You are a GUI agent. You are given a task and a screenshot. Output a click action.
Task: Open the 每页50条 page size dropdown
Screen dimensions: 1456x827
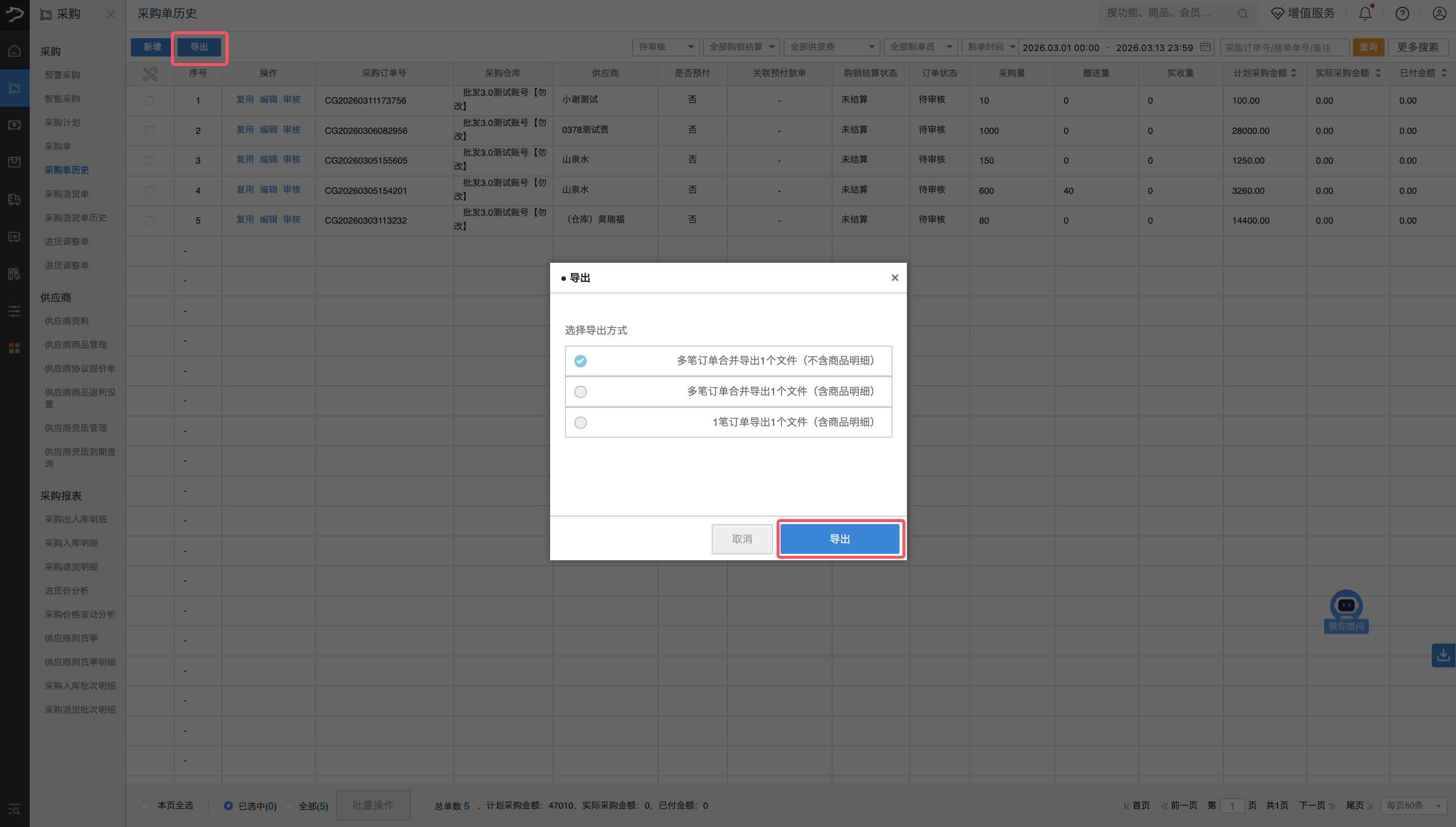pyautogui.click(x=1413, y=805)
